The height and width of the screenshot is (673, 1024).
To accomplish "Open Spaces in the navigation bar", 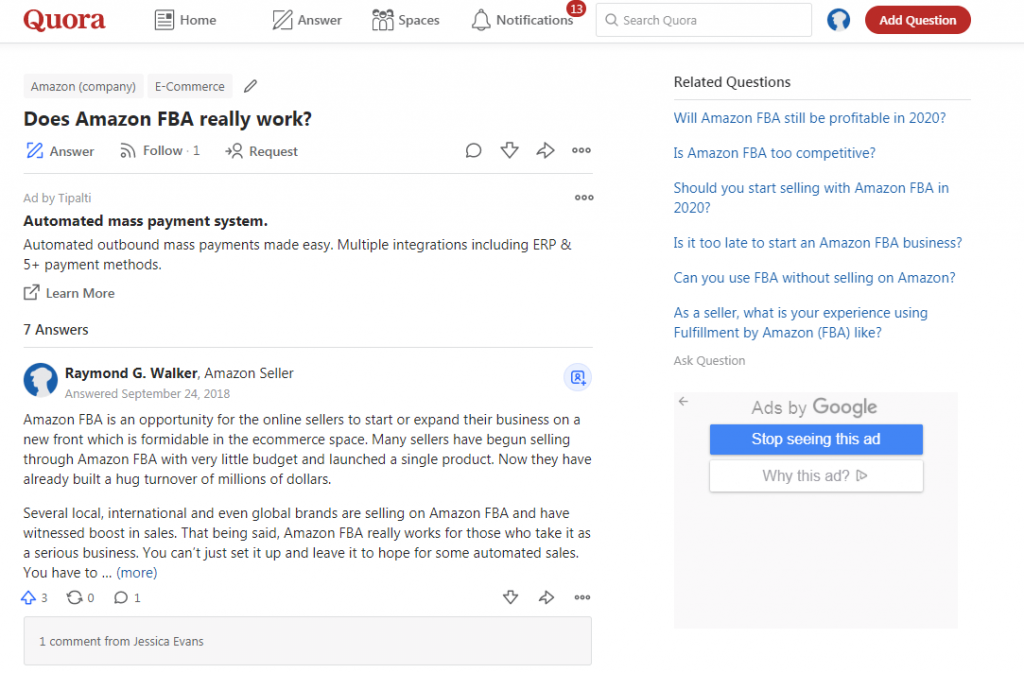I will pos(406,20).
